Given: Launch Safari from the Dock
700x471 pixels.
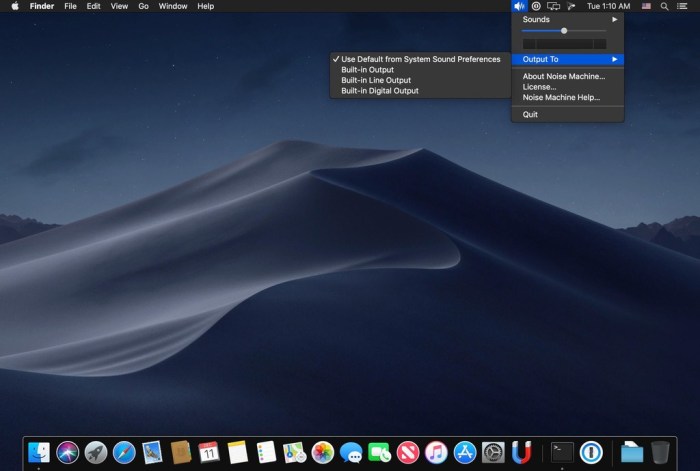Looking at the screenshot, I should pos(124,452).
